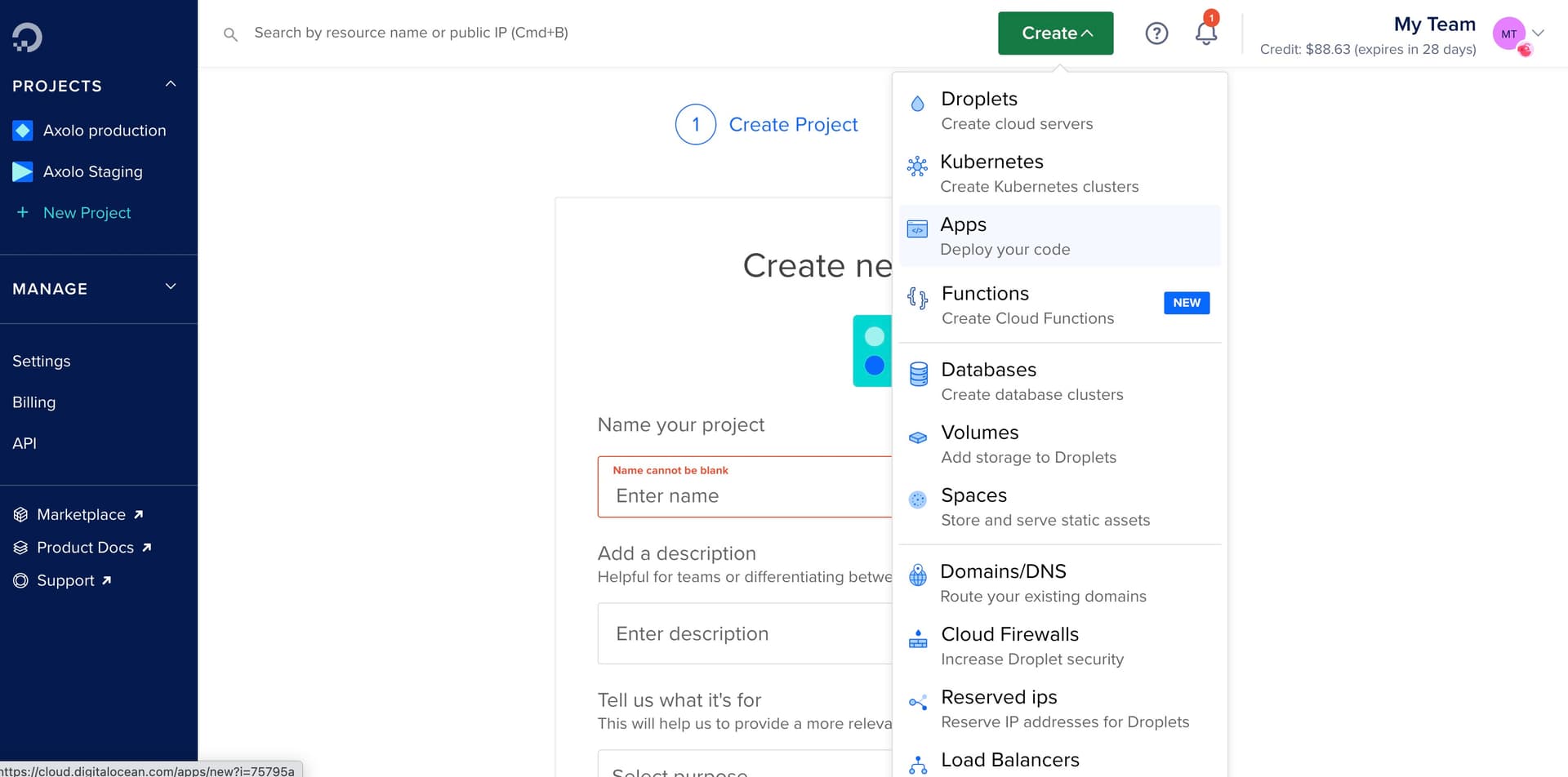The height and width of the screenshot is (777, 1568).
Task: Click the search magnifier icon
Action: coord(230,34)
